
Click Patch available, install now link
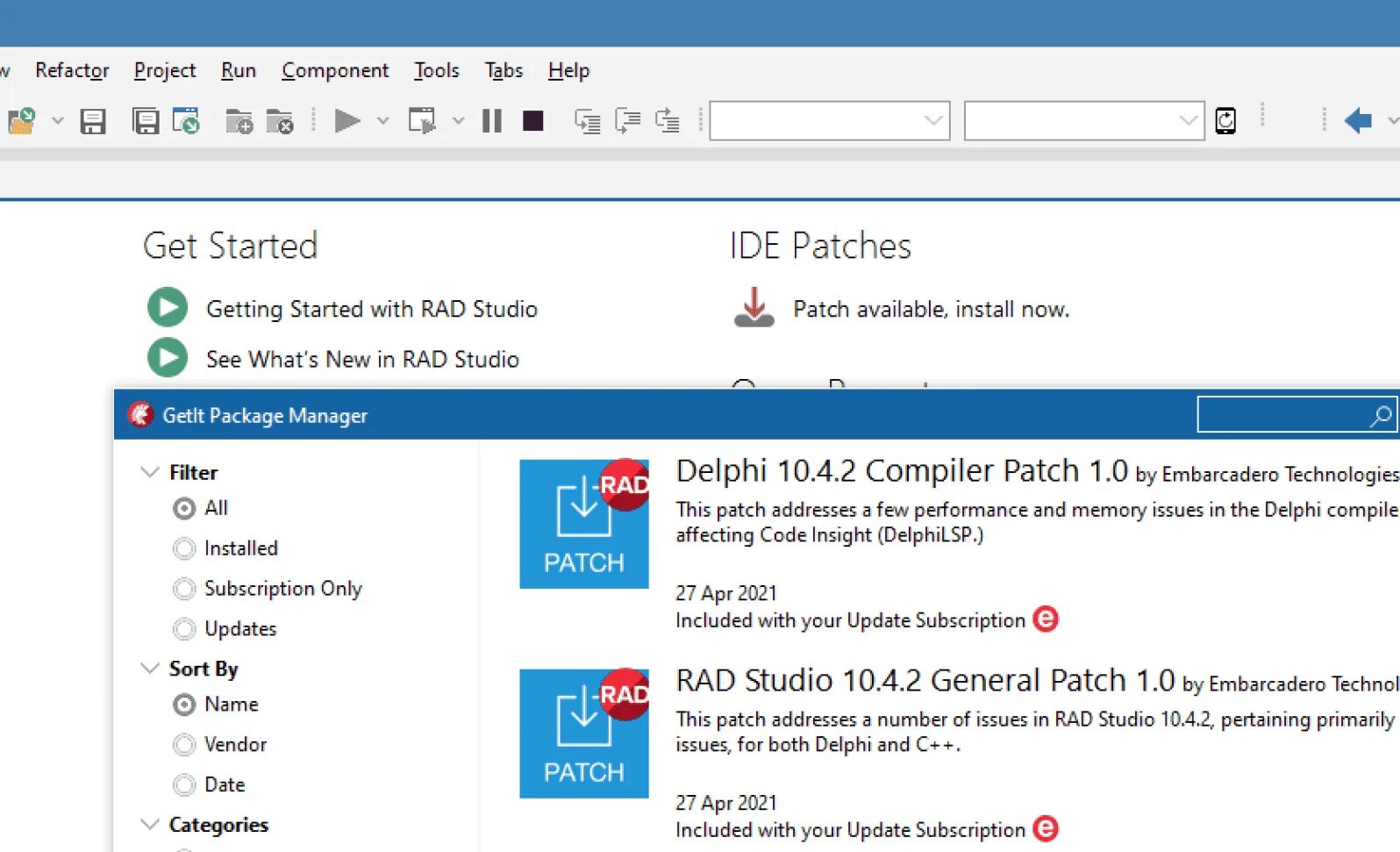coord(932,309)
